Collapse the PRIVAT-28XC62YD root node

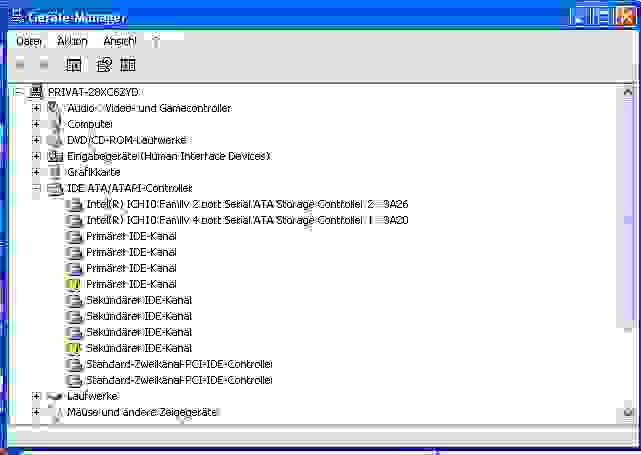[x=18, y=92]
